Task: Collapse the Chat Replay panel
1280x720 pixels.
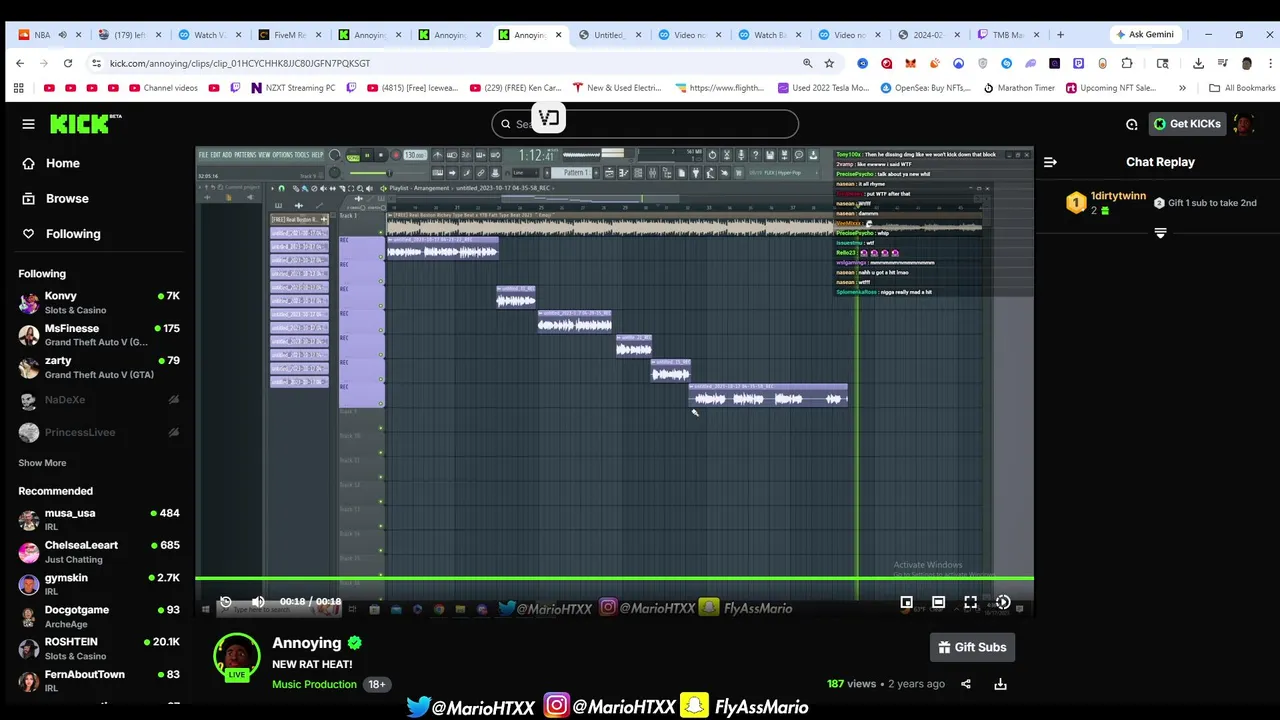Action: coord(1050,162)
